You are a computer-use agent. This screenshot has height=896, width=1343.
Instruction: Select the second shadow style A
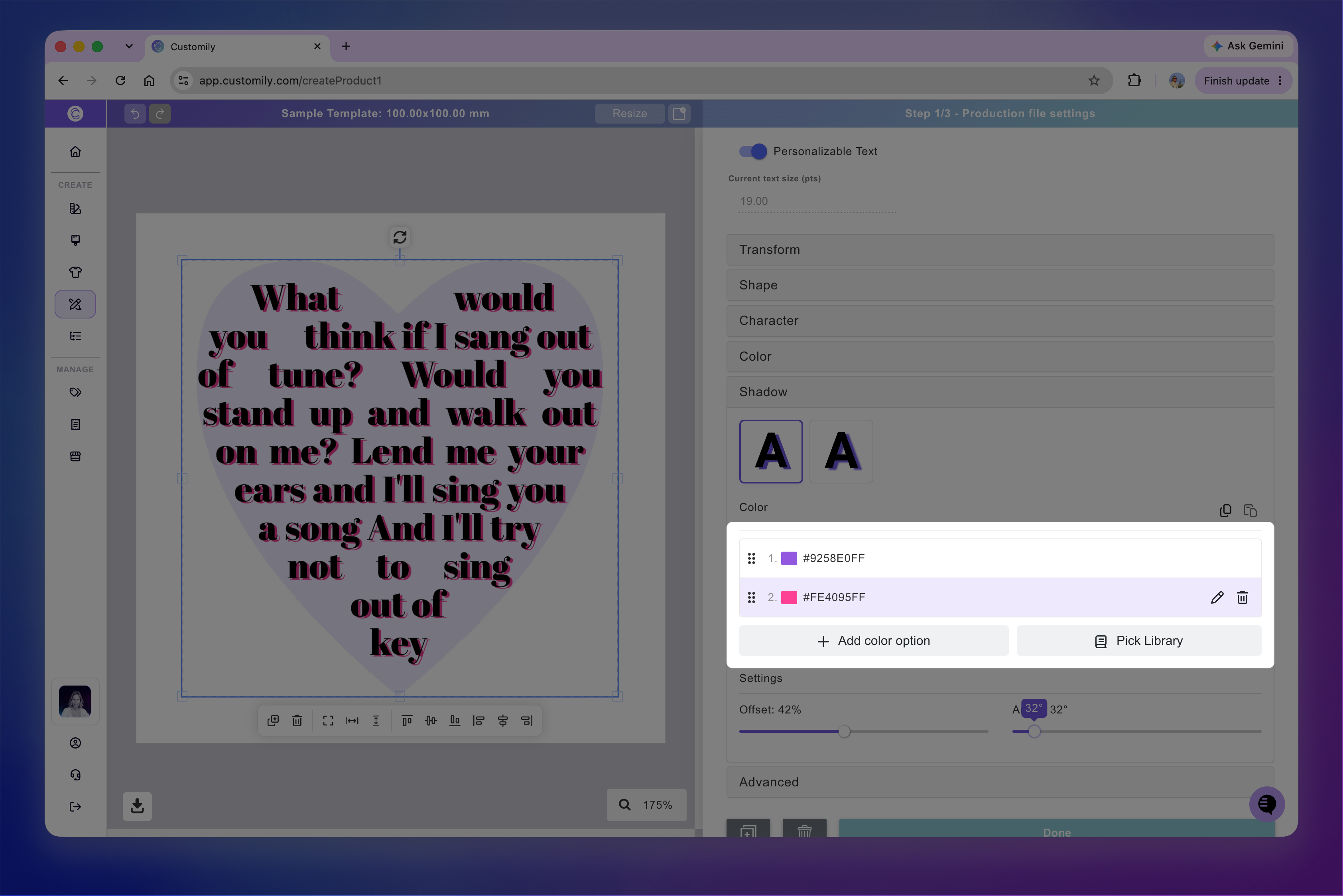tap(841, 452)
